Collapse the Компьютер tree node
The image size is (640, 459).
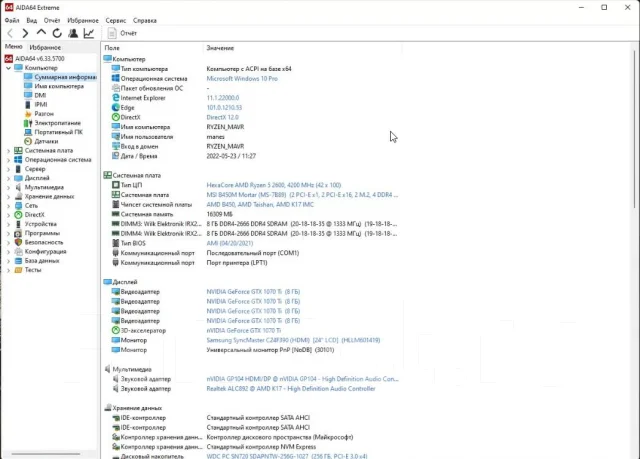tap(8, 68)
